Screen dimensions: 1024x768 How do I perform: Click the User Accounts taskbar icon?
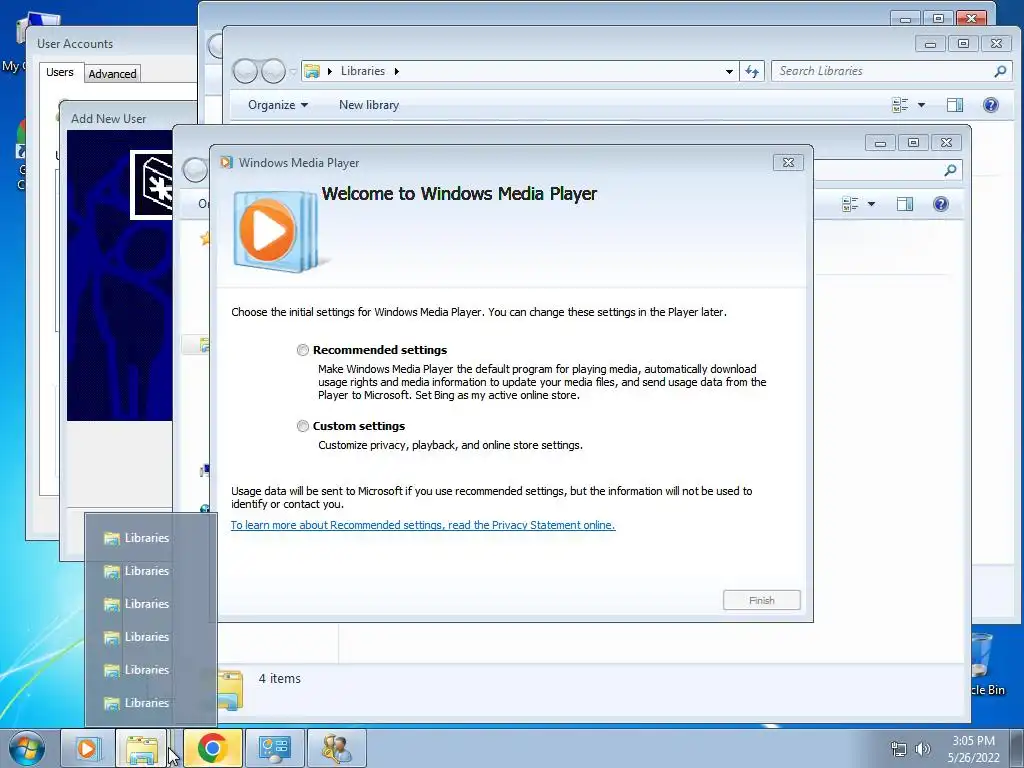click(336, 748)
